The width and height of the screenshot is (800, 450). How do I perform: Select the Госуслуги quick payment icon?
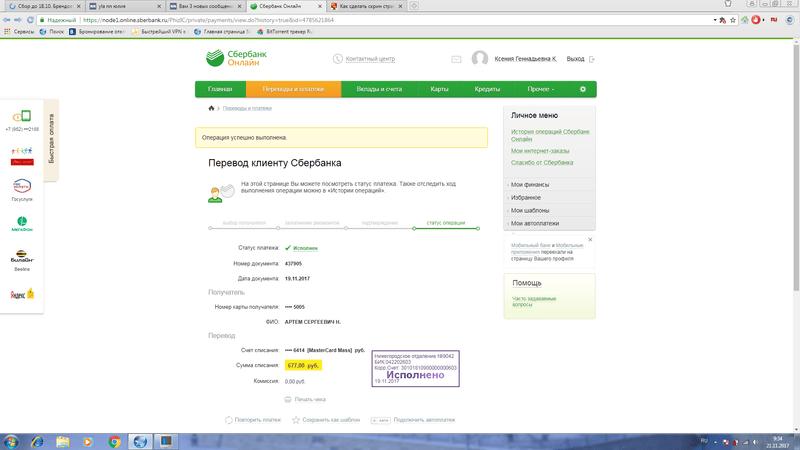(x=22, y=186)
